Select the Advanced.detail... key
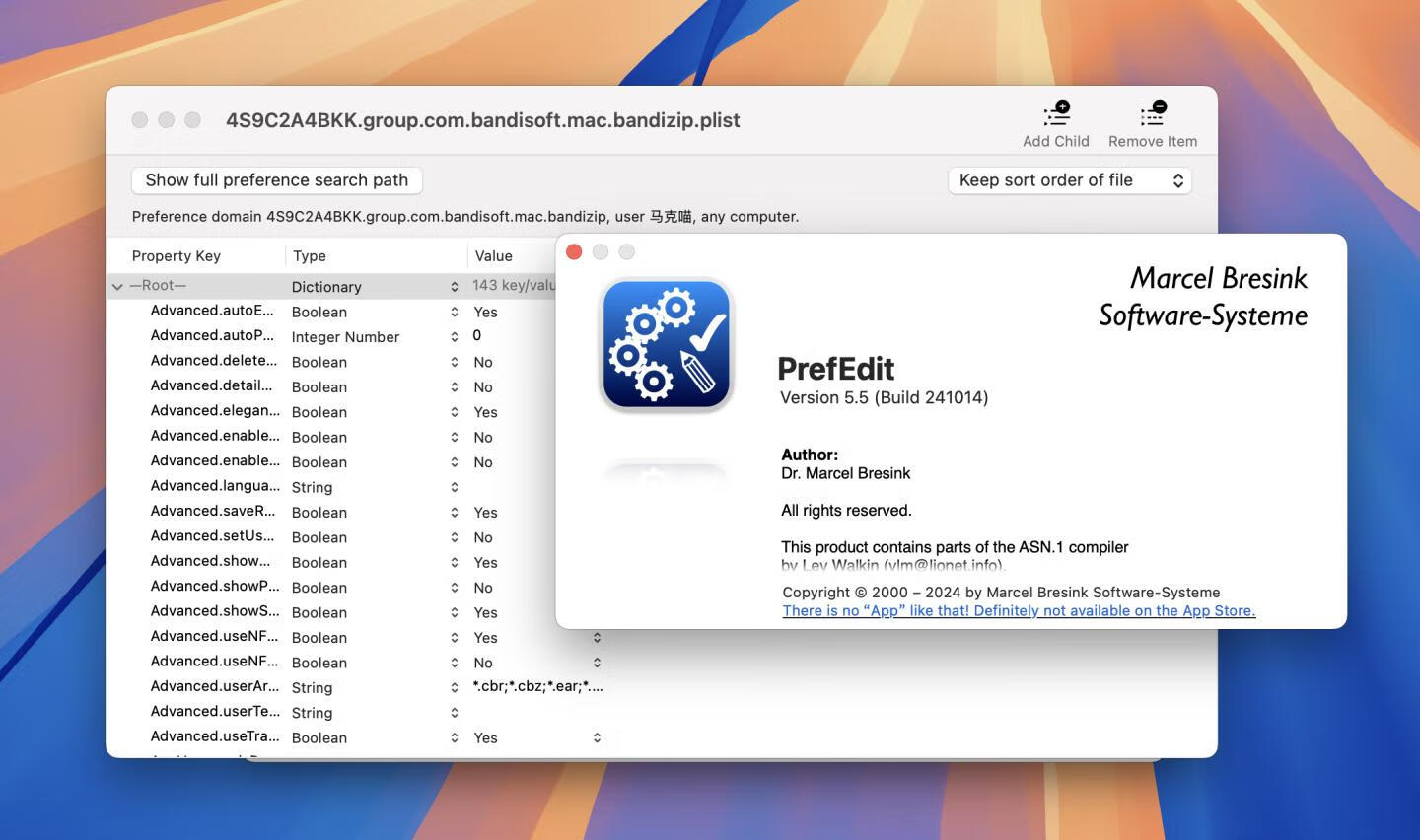Image resolution: width=1420 pixels, height=840 pixels. tap(211, 385)
